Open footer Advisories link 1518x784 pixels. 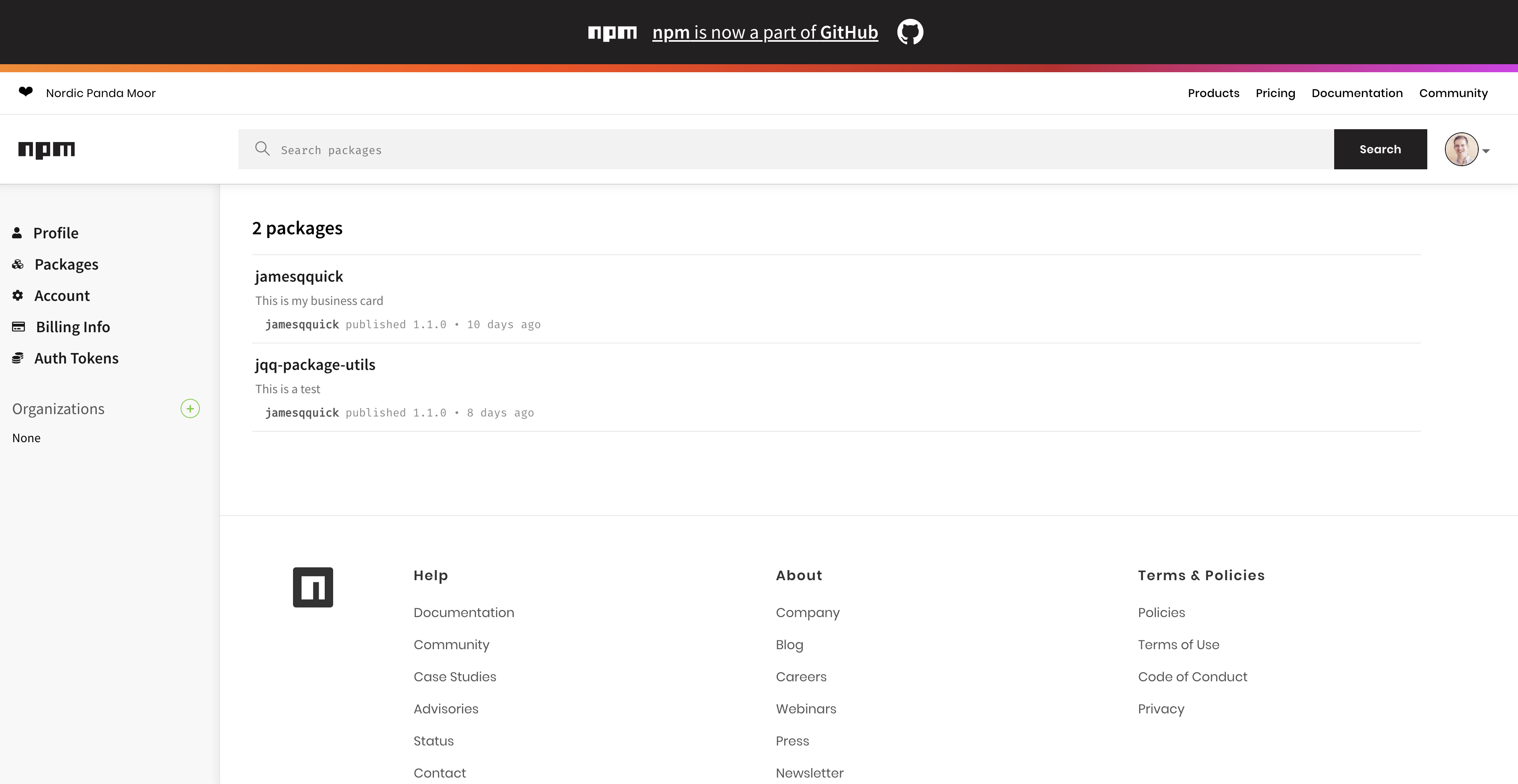[x=446, y=709]
